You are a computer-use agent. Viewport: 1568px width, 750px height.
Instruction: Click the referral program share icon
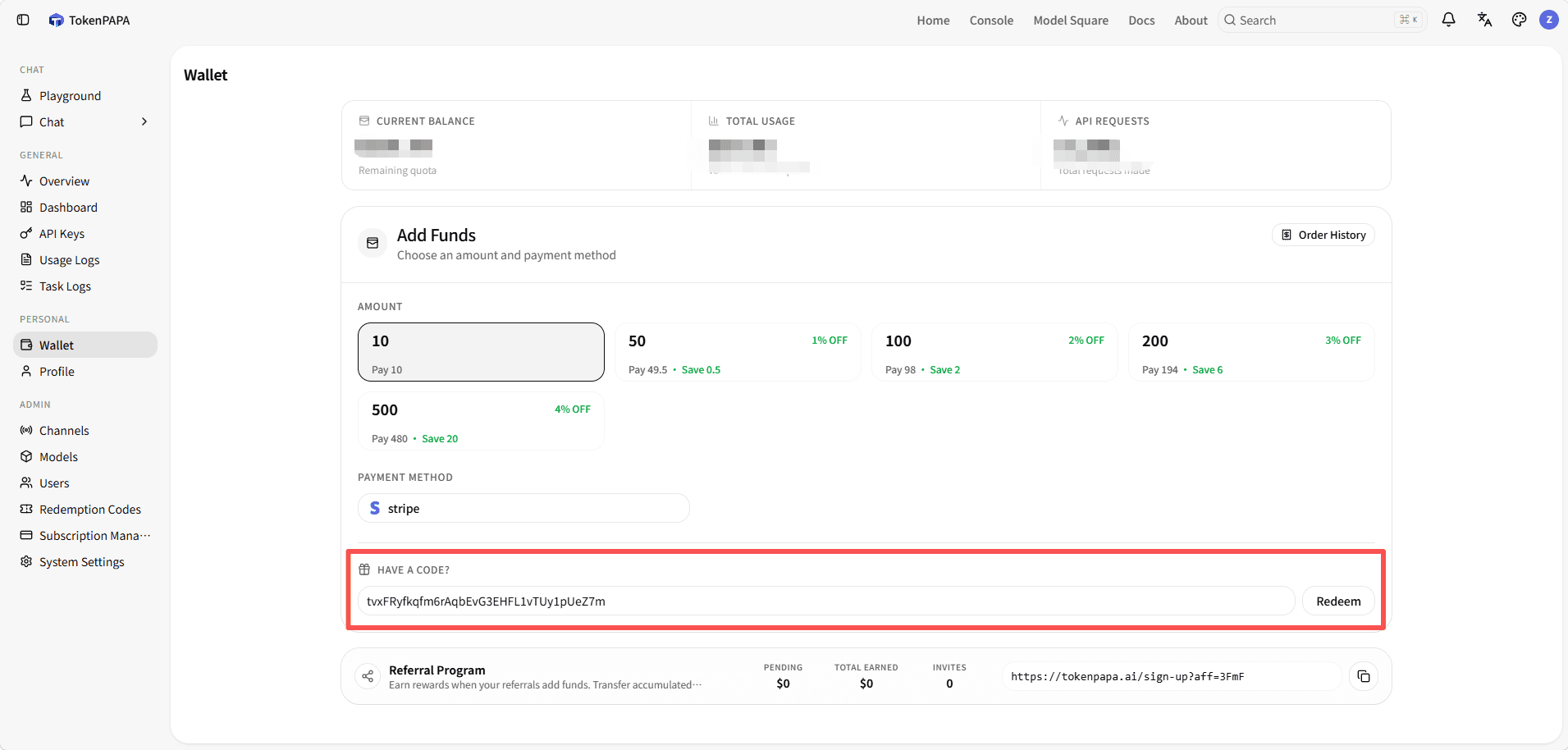368,676
